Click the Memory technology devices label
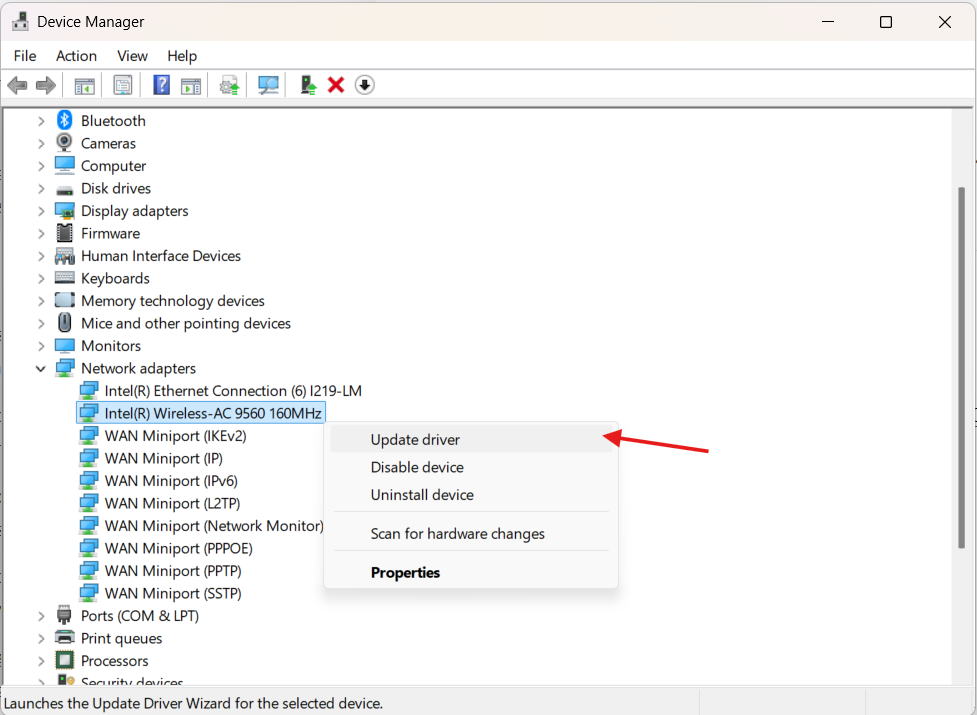Viewport: 977px width, 715px height. click(x=173, y=300)
